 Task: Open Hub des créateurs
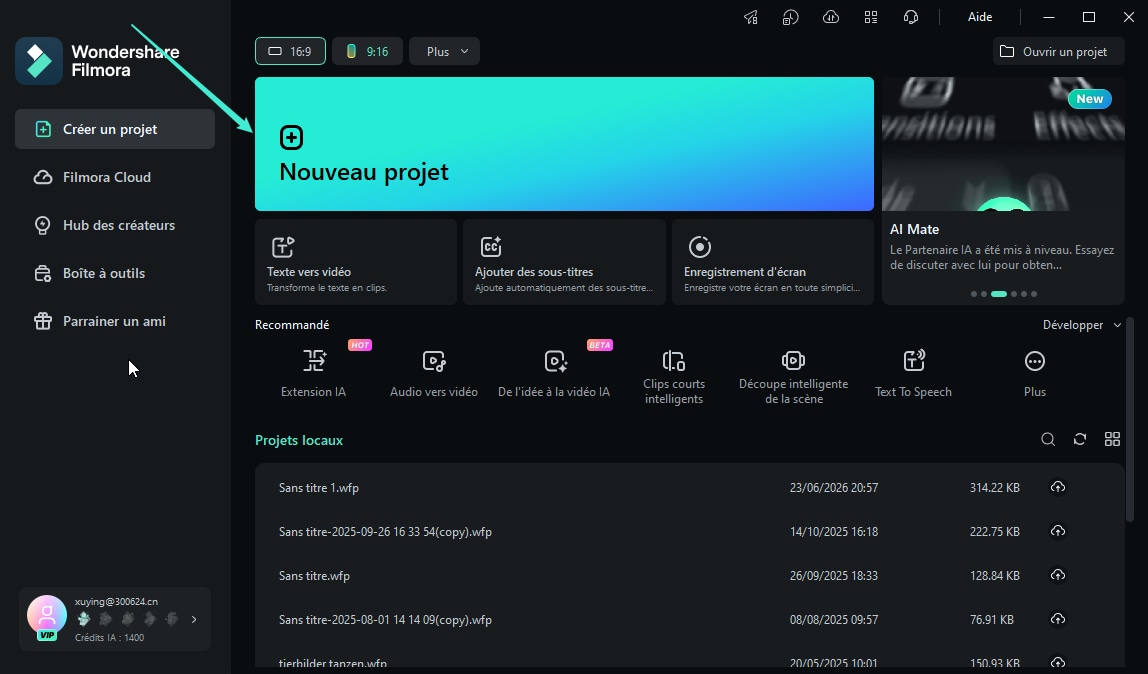pos(115,225)
